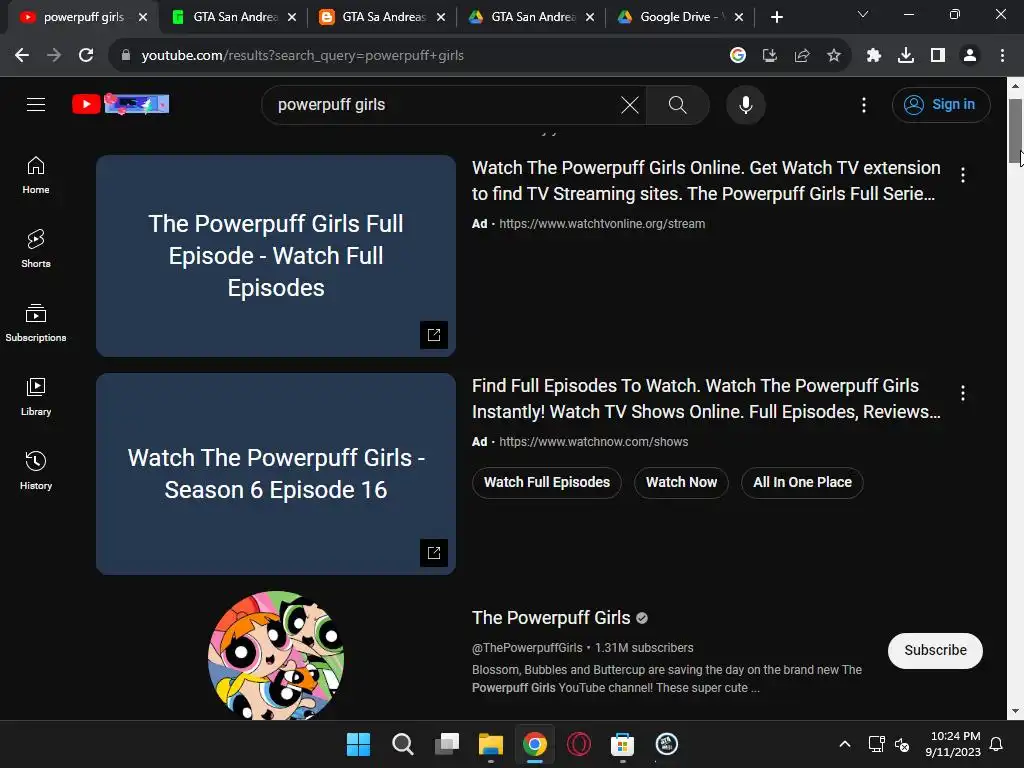Open the tab search dropdown chevron
Viewport: 1024px width, 768px height.
863,14
